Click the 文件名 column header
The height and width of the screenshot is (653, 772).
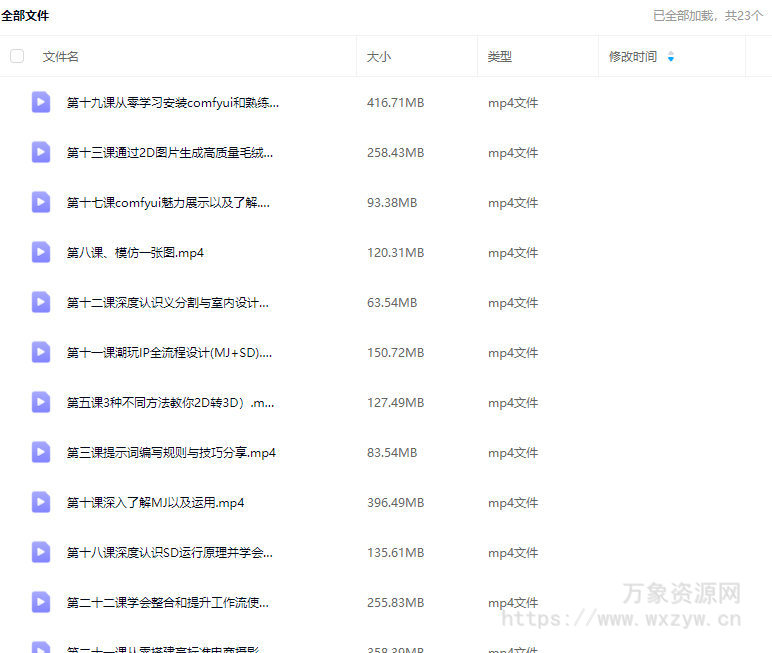[61, 57]
